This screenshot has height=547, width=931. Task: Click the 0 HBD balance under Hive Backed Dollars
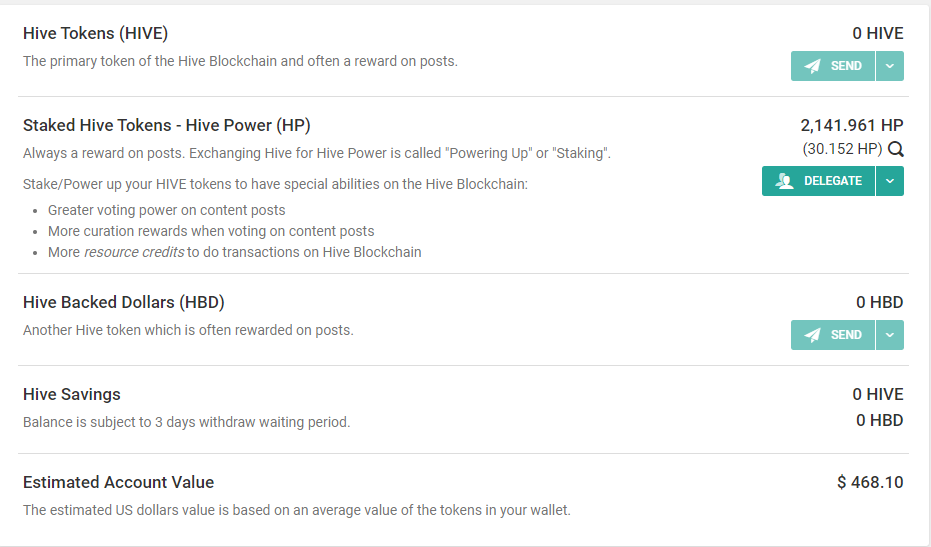(x=879, y=302)
